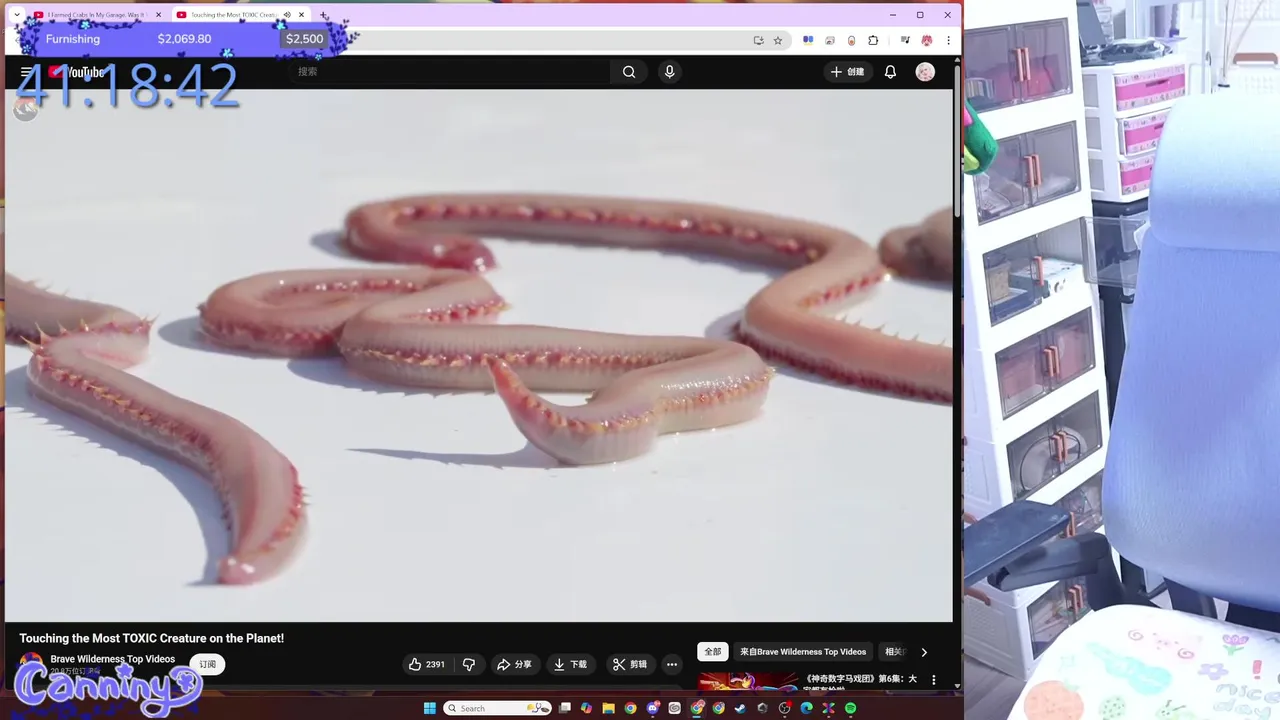Open Microsoft Edge from the taskbar
Screen dimensions: 1280x720
click(x=806, y=708)
